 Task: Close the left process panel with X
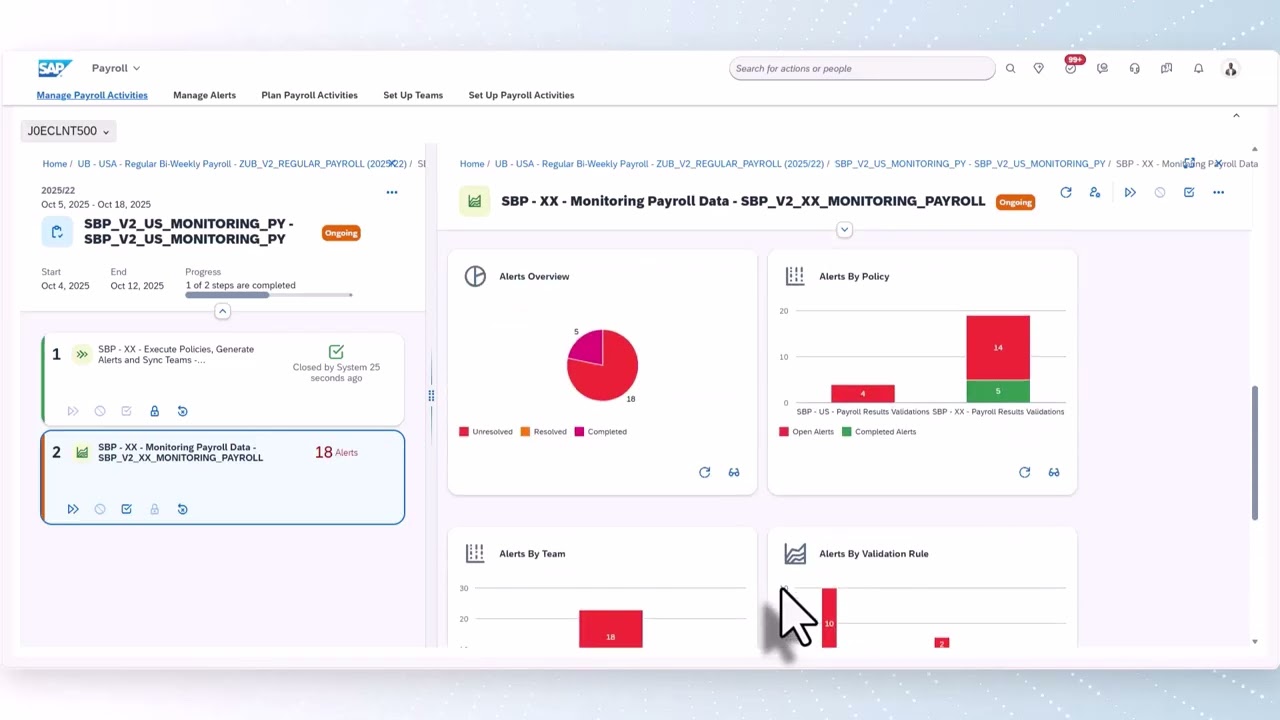tap(392, 163)
